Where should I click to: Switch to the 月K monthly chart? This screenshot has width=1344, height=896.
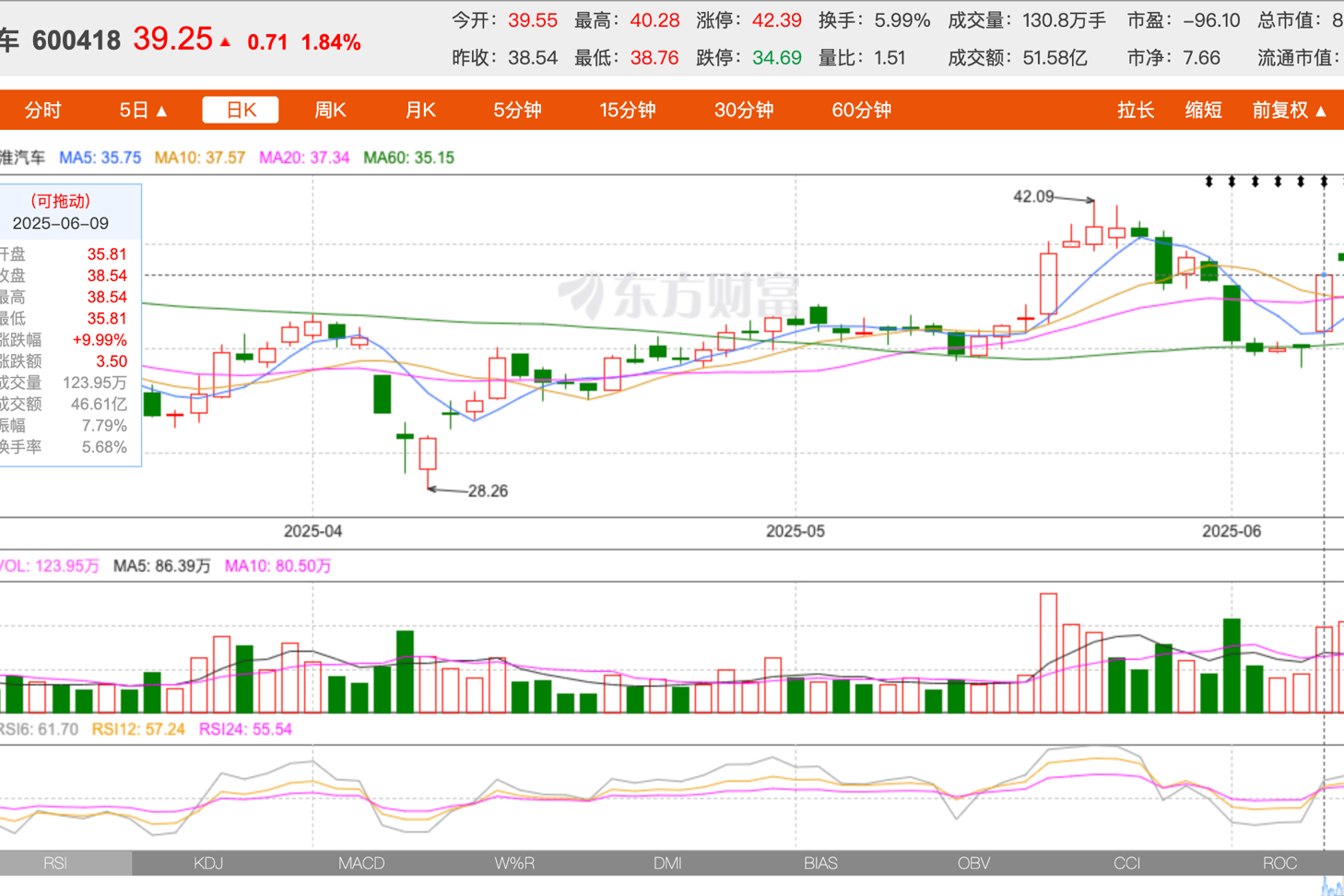(x=420, y=111)
